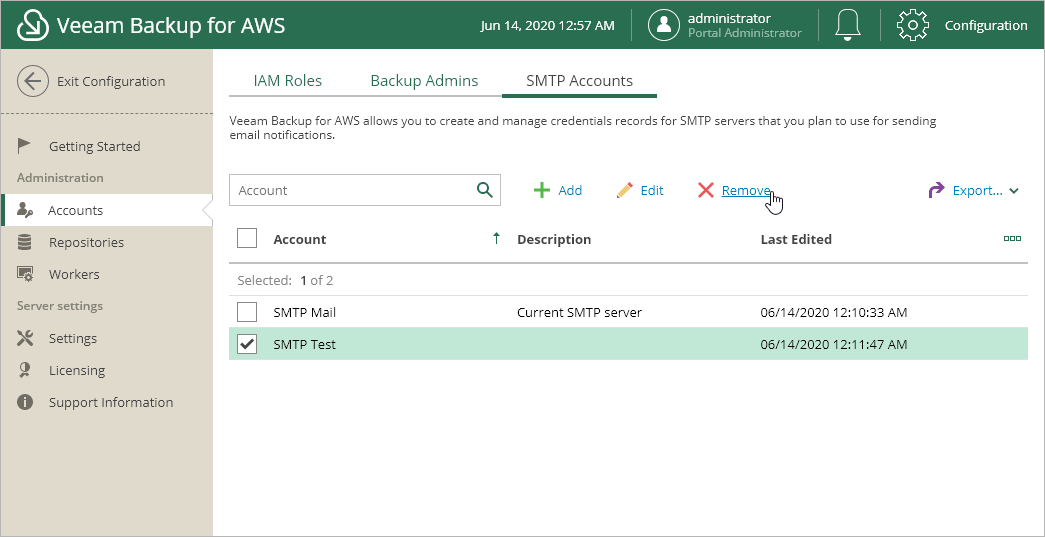Click the Edit account link
Image resolution: width=1045 pixels, height=537 pixels.
point(652,190)
